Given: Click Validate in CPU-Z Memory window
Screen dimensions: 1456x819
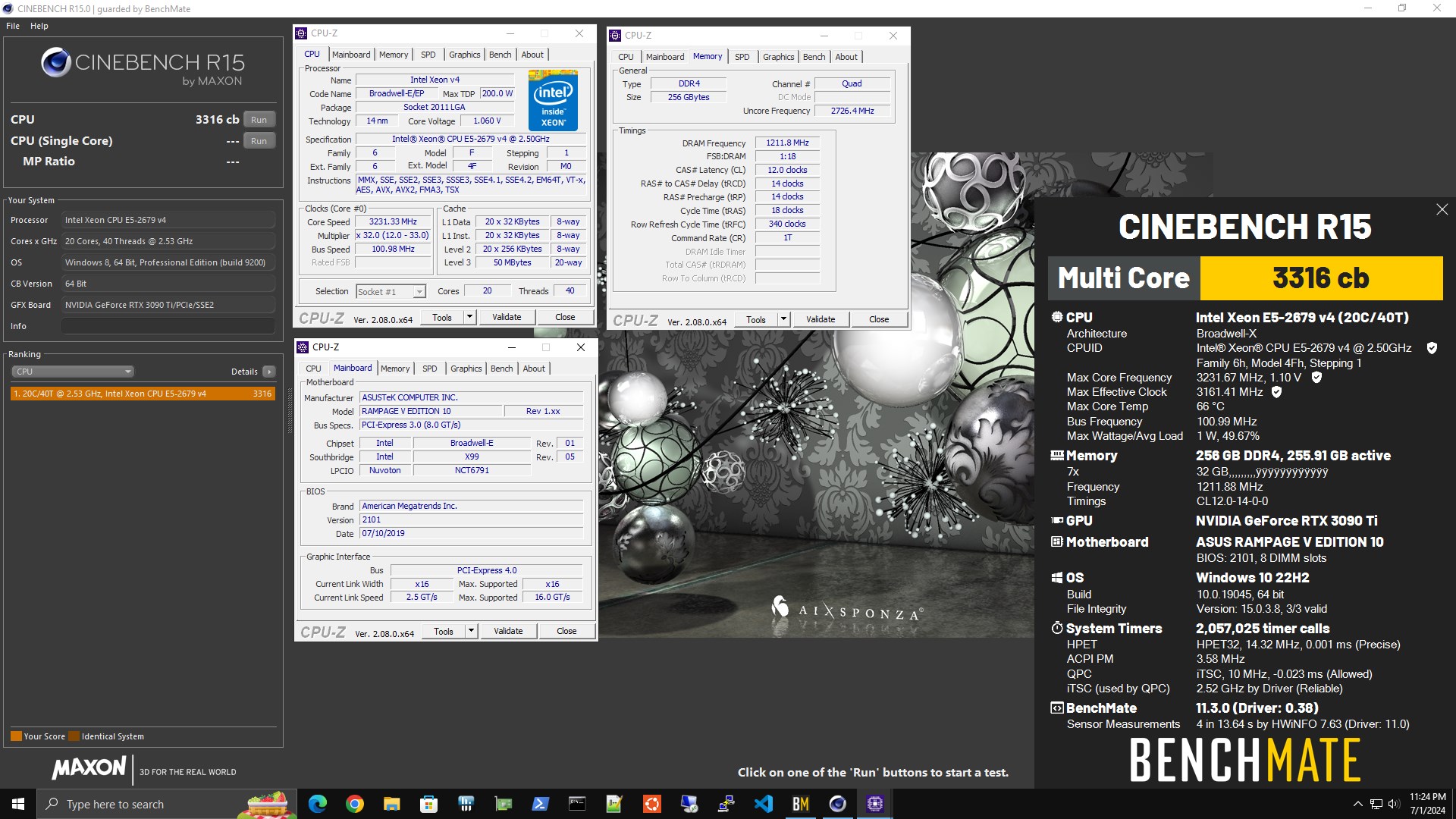Looking at the screenshot, I should click(821, 319).
